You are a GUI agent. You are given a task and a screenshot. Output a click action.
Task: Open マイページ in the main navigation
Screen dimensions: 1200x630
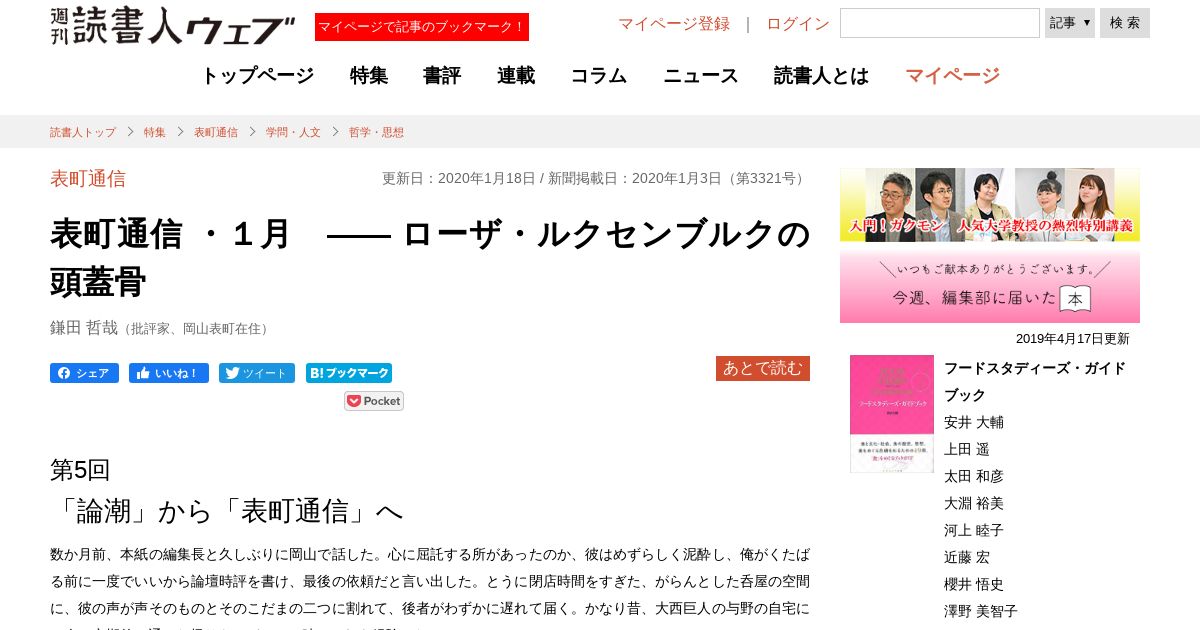pyautogui.click(x=952, y=75)
